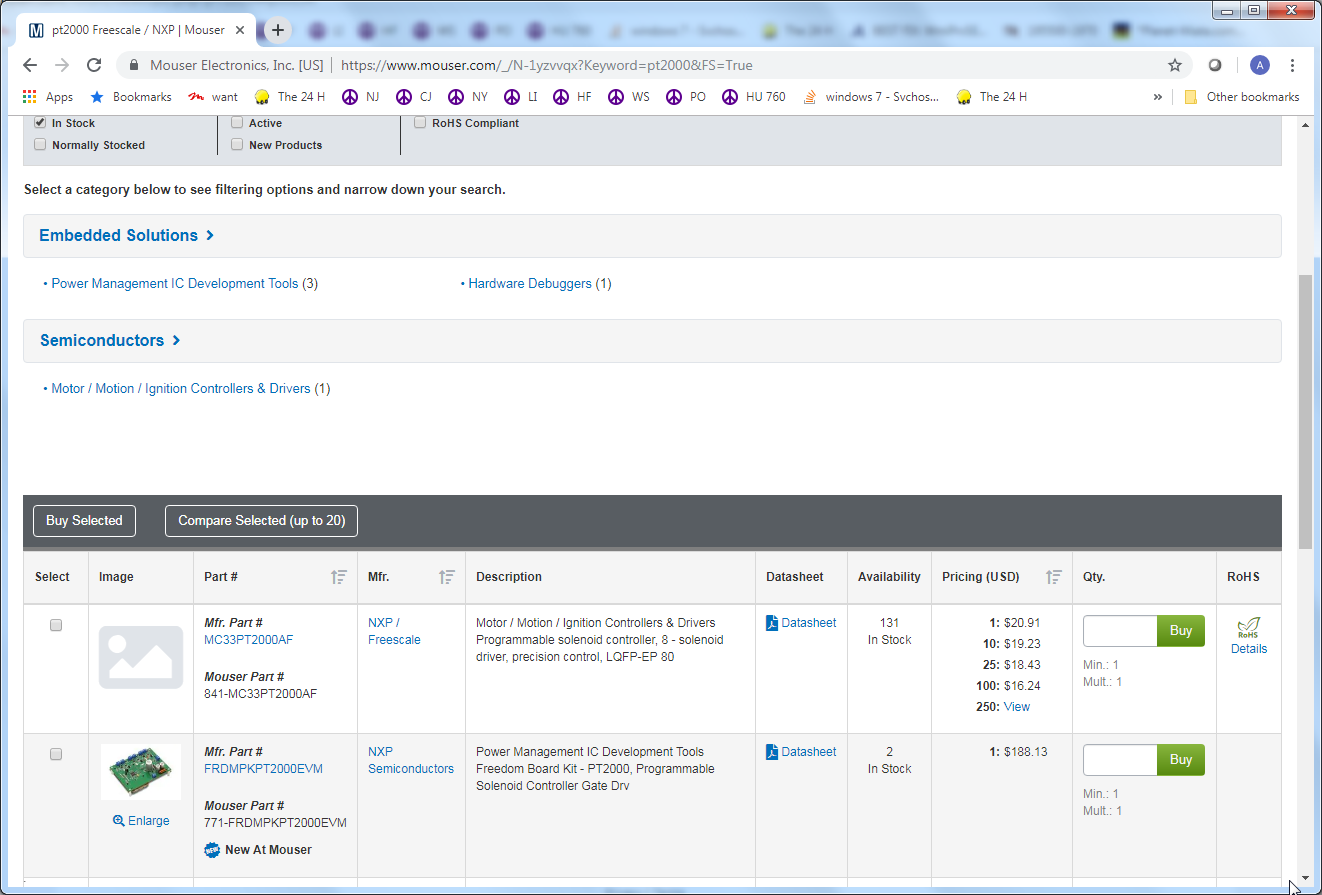Click the quantity field for FRDMPKPT2000EVM
Image resolution: width=1322 pixels, height=895 pixels.
click(1120, 760)
